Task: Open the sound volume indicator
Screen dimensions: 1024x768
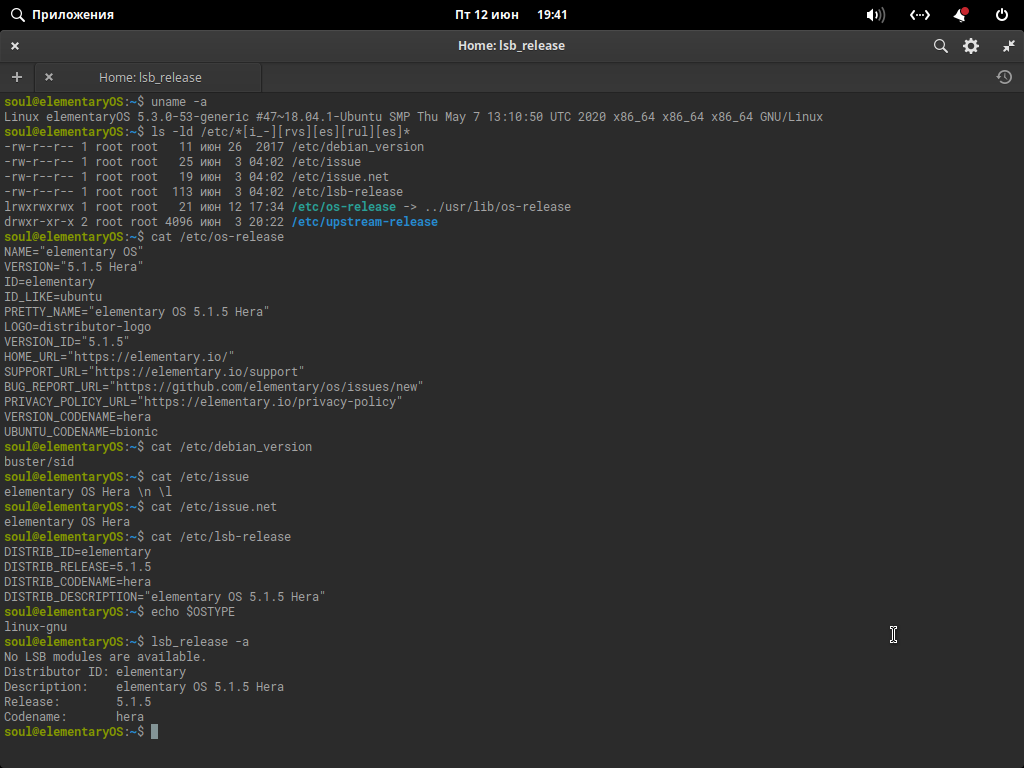Action: tap(875, 14)
